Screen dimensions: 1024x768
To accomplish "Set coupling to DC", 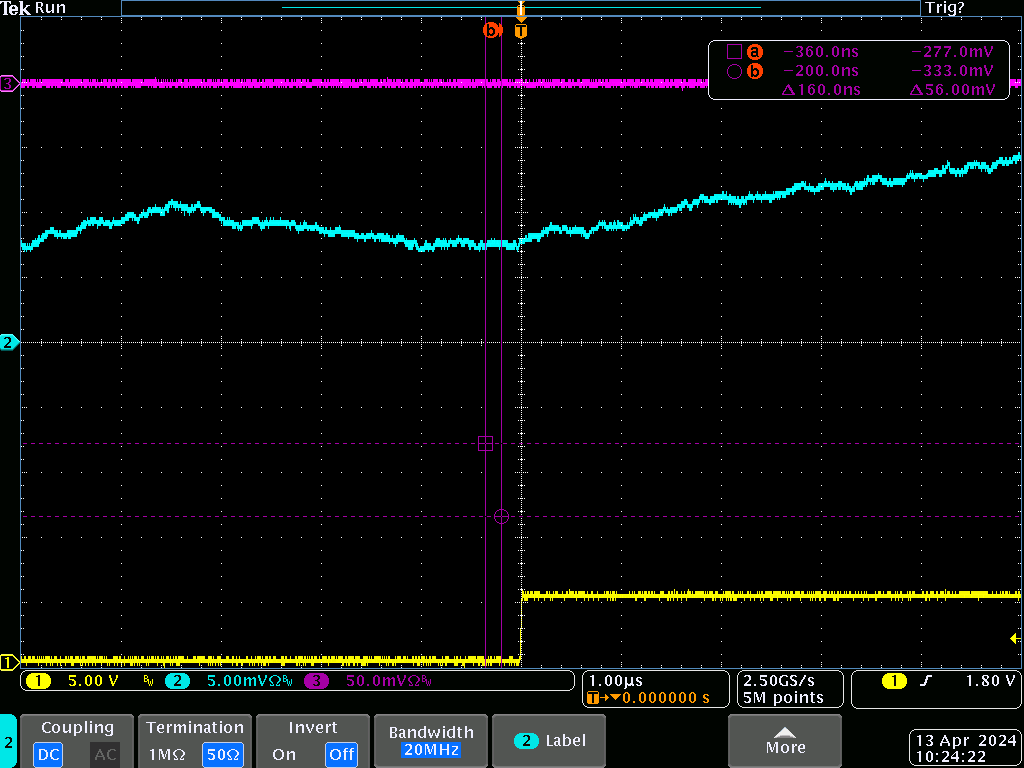I will coord(47,754).
